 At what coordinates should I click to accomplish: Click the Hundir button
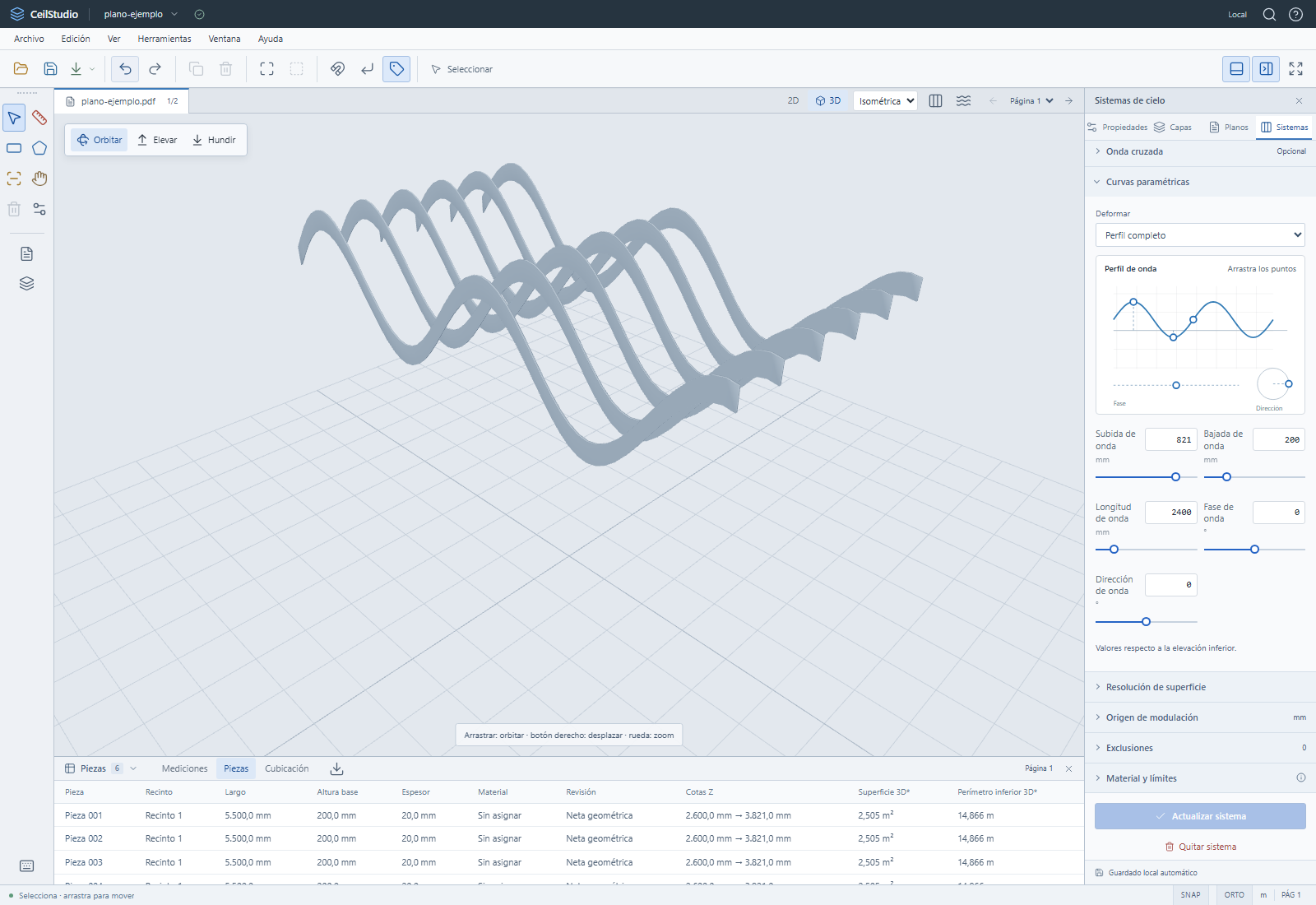coord(214,140)
